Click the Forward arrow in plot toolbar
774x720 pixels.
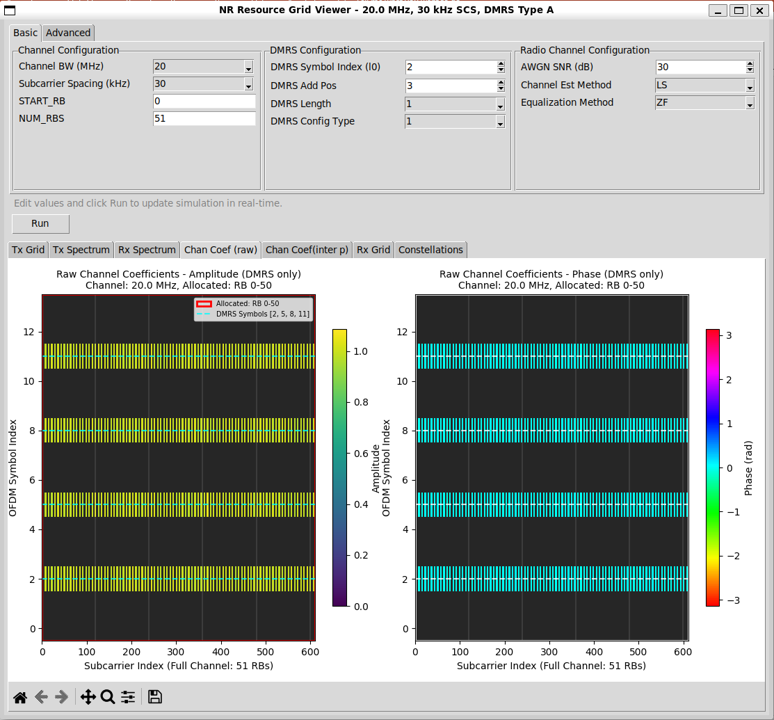[x=62, y=697]
